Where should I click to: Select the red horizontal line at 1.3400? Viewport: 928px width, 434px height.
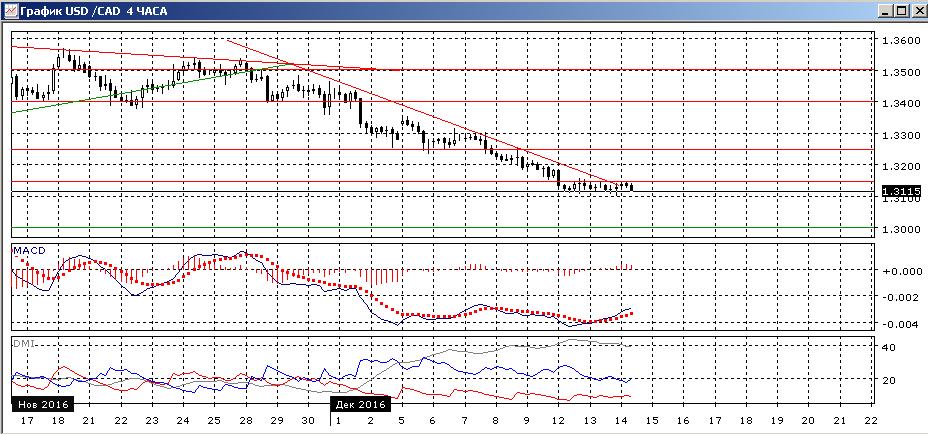coord(443,101)
